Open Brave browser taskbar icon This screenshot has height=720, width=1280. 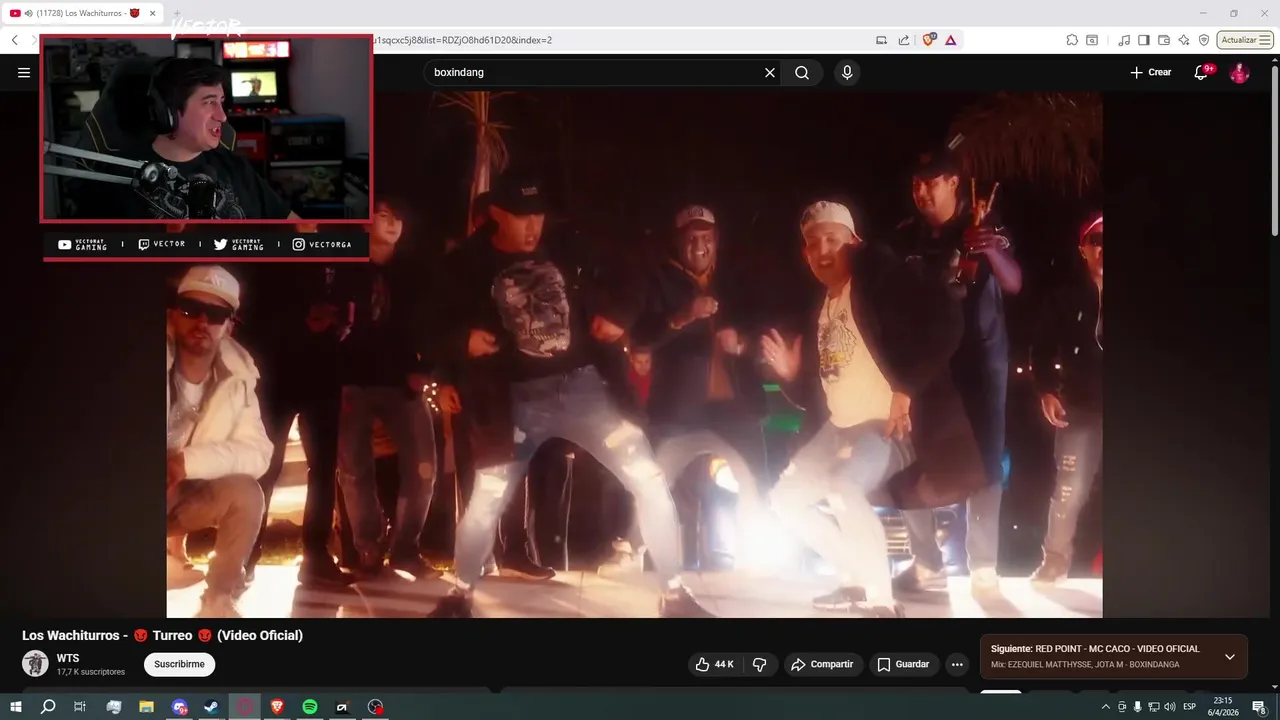(277, 707)
